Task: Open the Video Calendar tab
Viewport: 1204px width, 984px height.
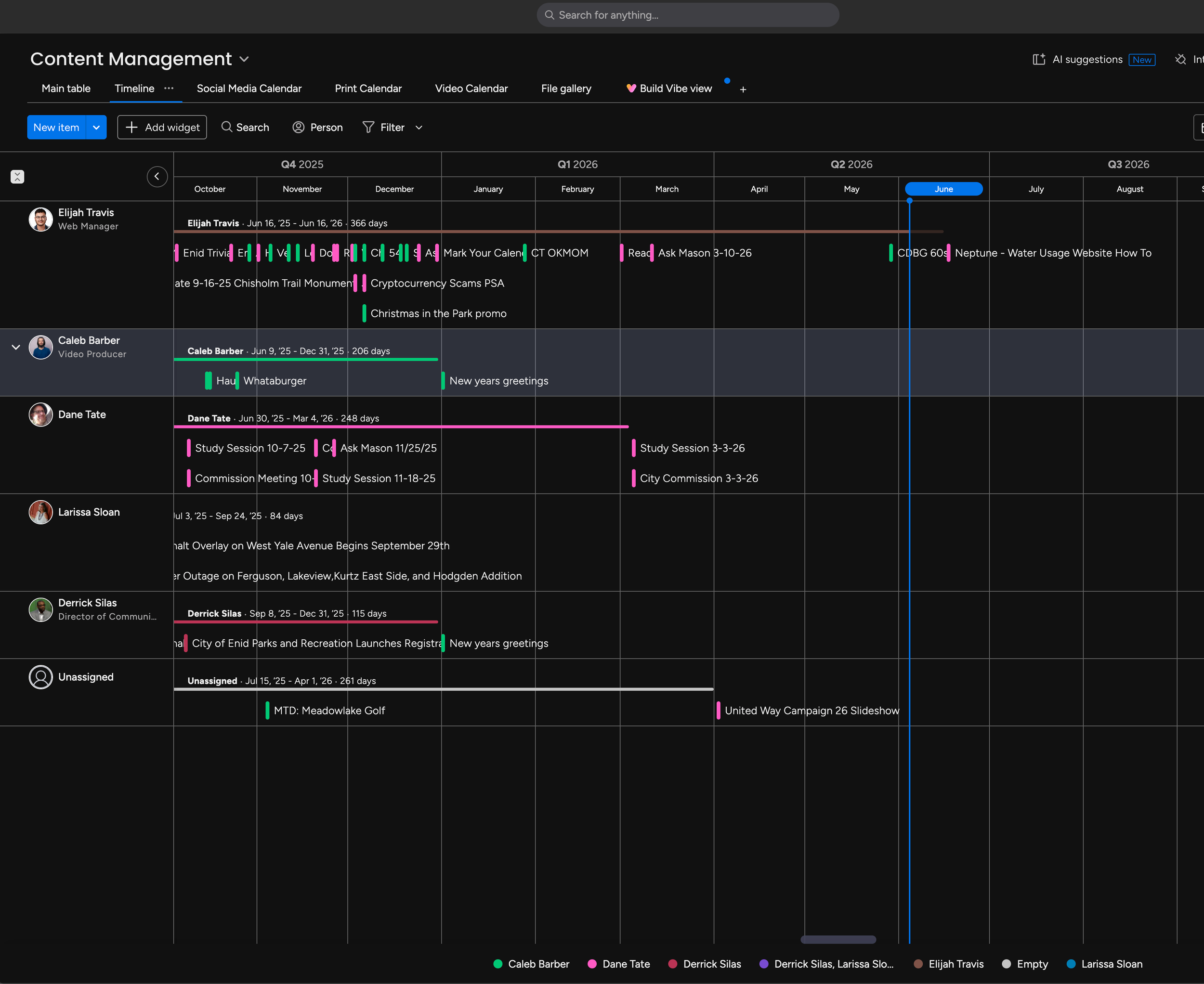Action: pyautogui.click(x=471, y=89)
